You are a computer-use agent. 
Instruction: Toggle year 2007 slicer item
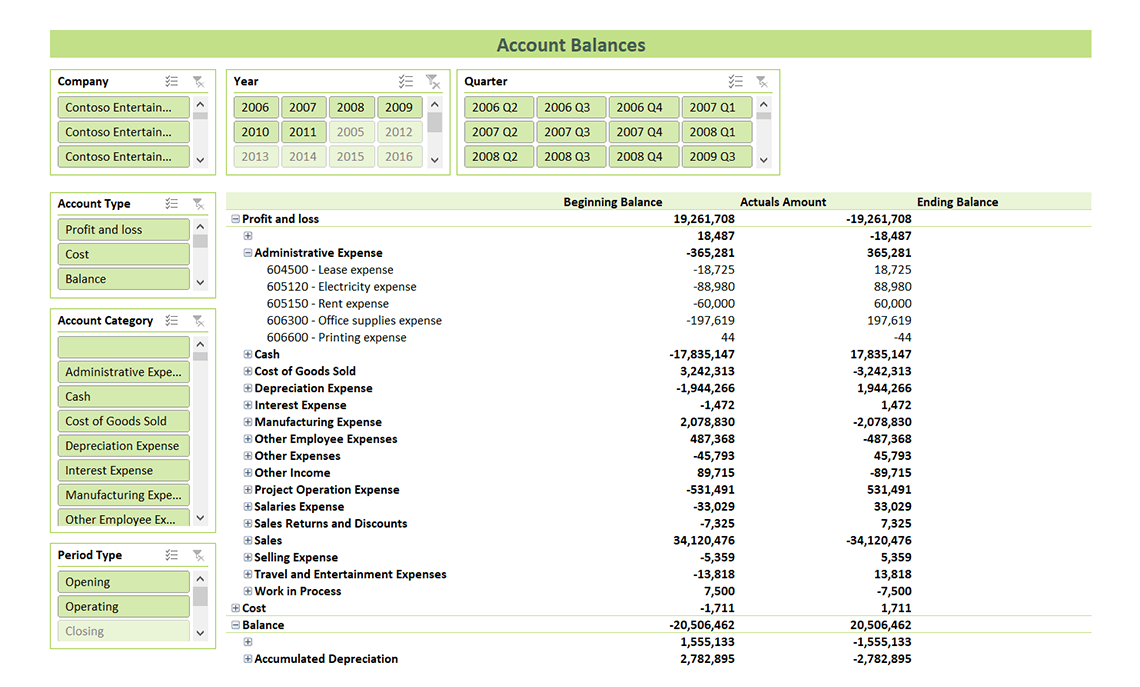(302, 107)
